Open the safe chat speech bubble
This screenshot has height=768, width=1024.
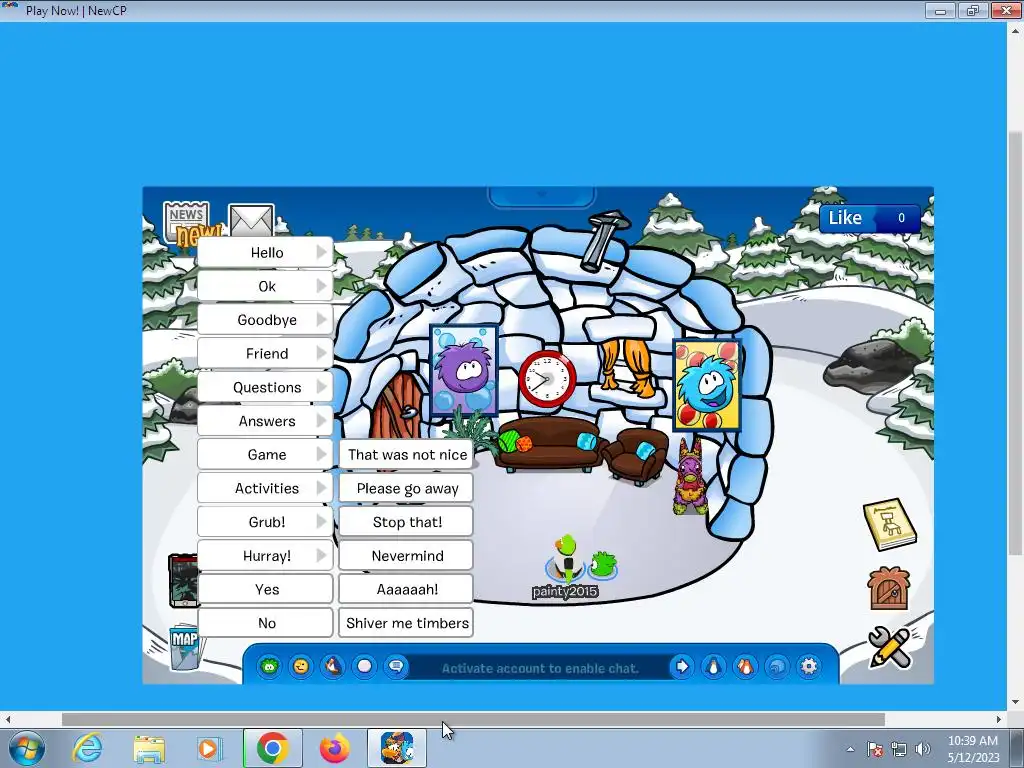pyautogui.click(x=396, y=666)
